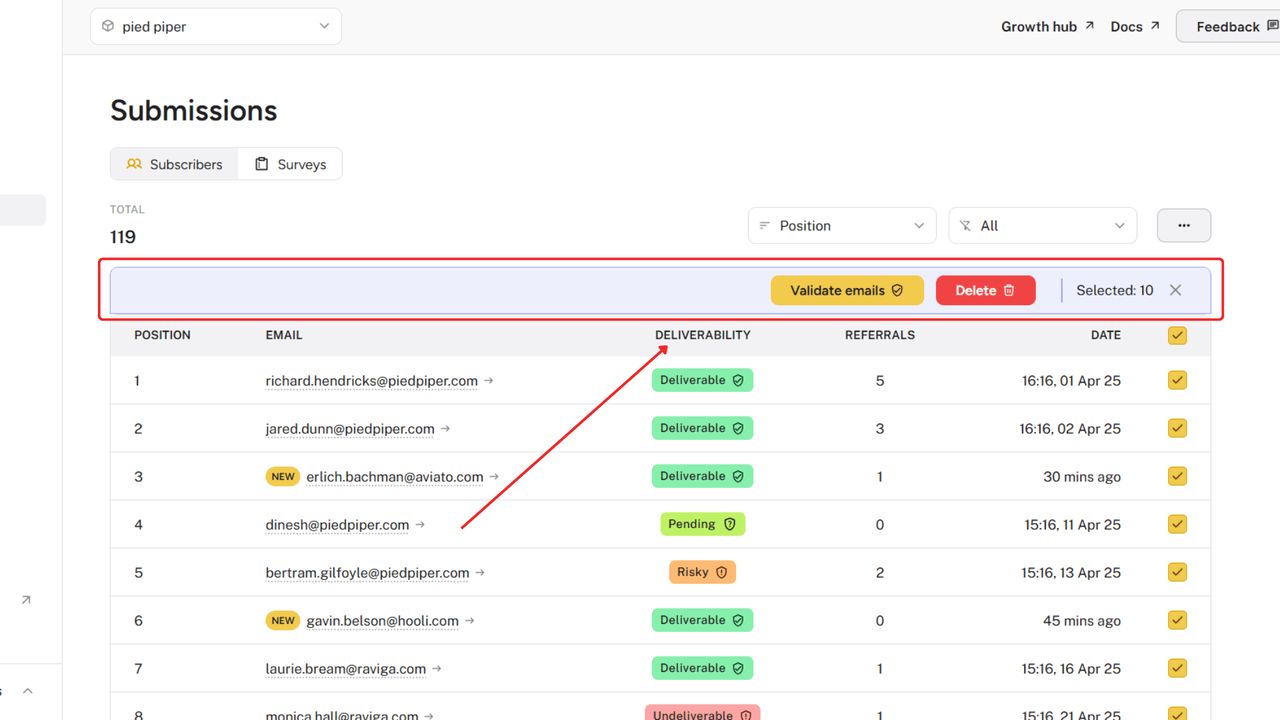Deselect bertram.gilfoyle's row checkbox
This screenshot has height=720, width=1280.
point(1177,572)
